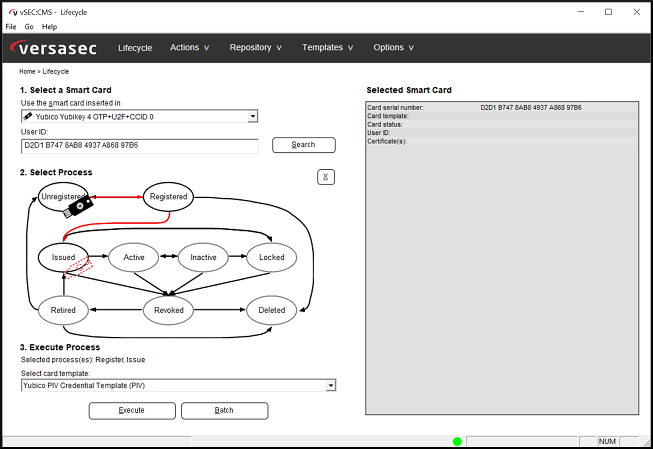The height and width of the screenshot is (449, 653).
Task: Choose the Inactive state in diagram
Action: (203, 257)
